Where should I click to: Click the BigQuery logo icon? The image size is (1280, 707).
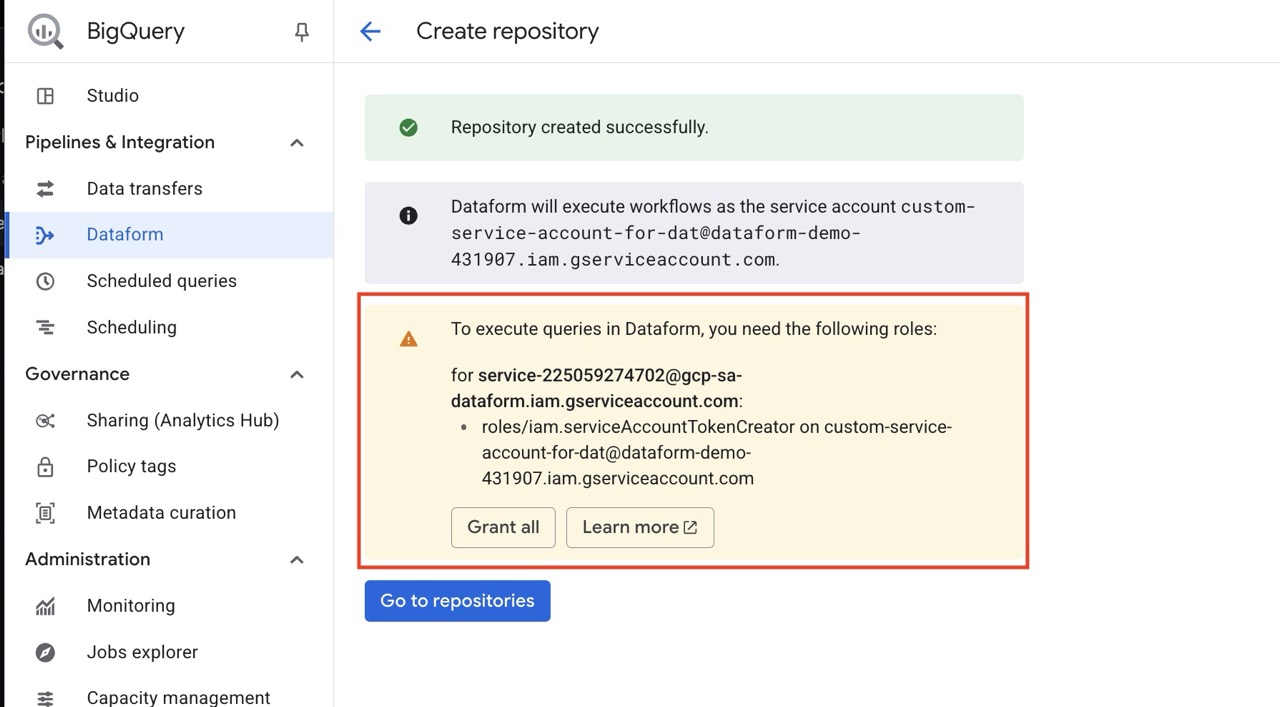46,31
